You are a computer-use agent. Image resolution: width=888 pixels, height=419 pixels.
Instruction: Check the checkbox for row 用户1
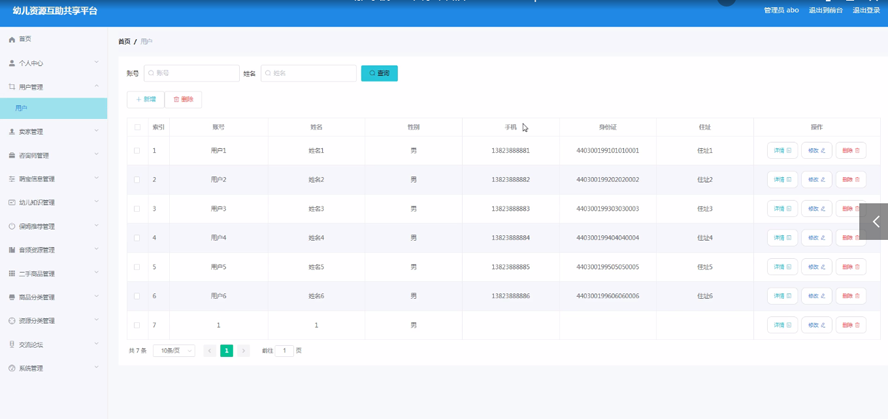click(x=138, y=151)
